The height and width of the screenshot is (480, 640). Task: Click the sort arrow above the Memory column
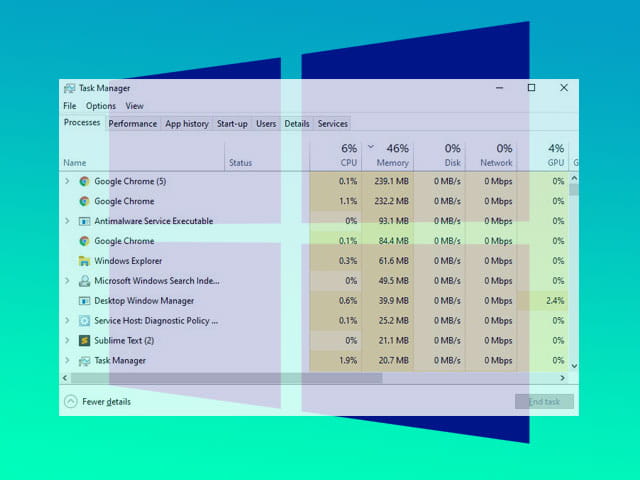(x=371, y=146)
